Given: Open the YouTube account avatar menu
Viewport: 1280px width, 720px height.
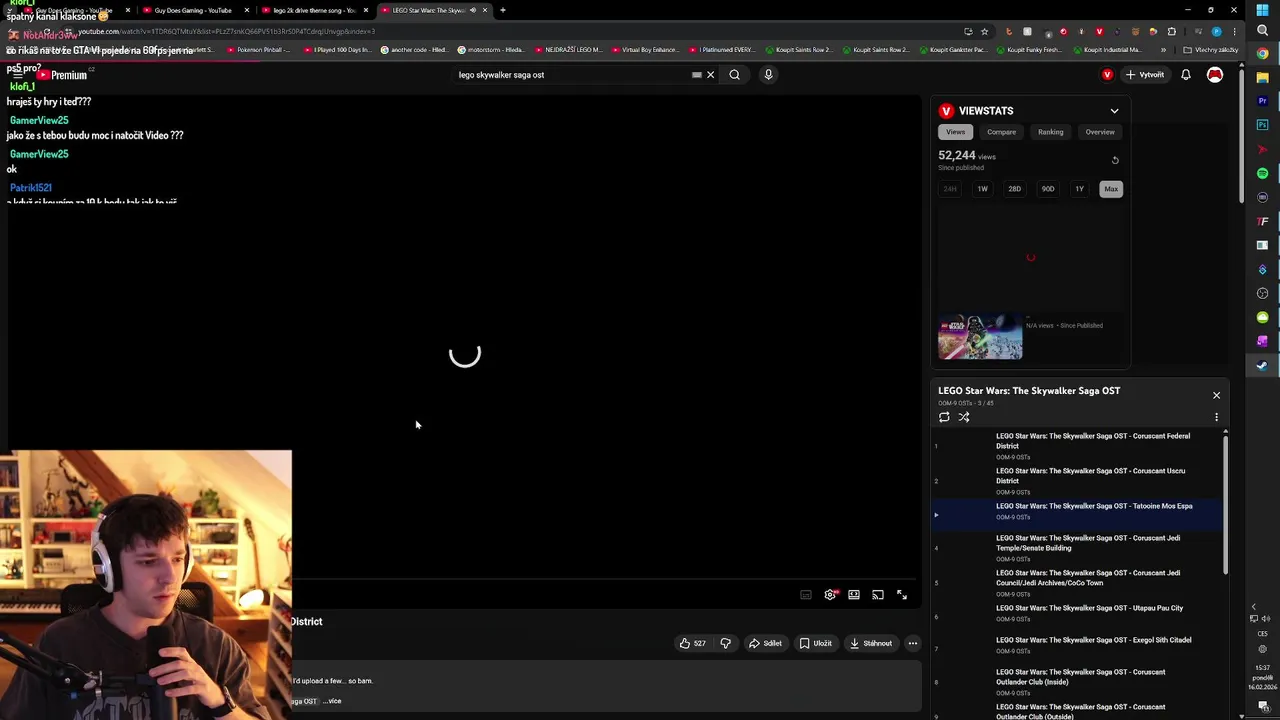Looking at the screenshot, I should [1215, 75].
